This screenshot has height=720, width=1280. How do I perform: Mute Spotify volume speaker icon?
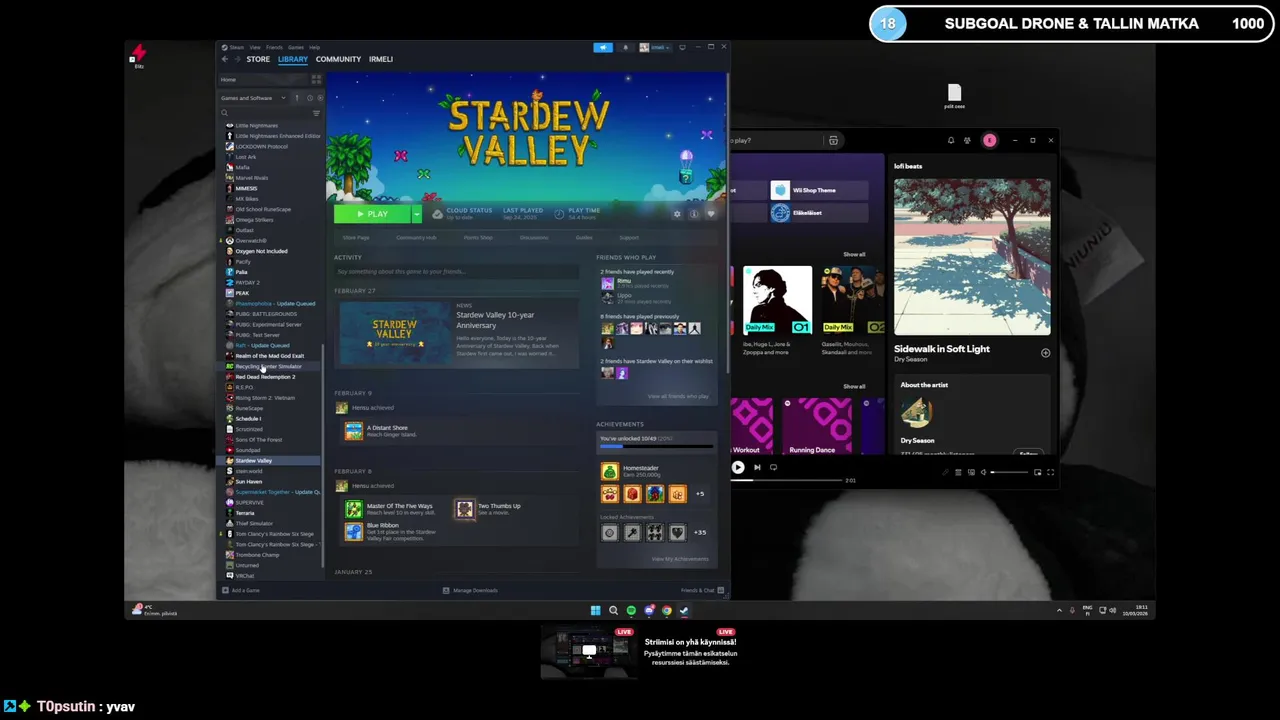tap(983, 472)
